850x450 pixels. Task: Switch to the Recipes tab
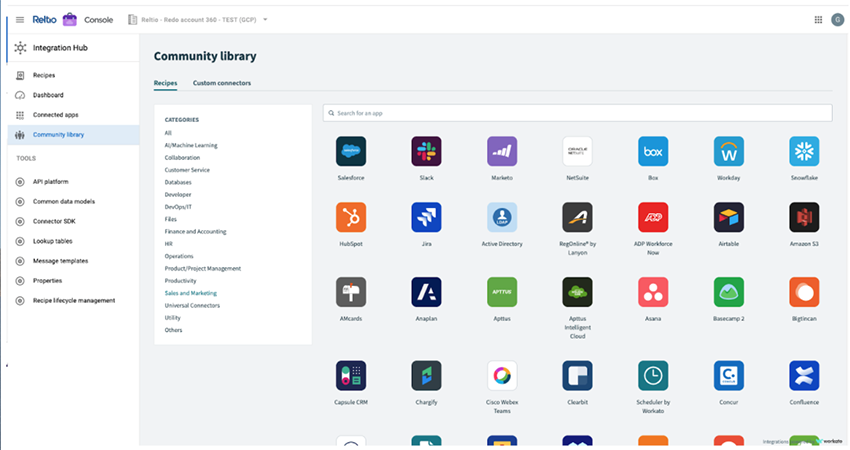click(165, 83)
